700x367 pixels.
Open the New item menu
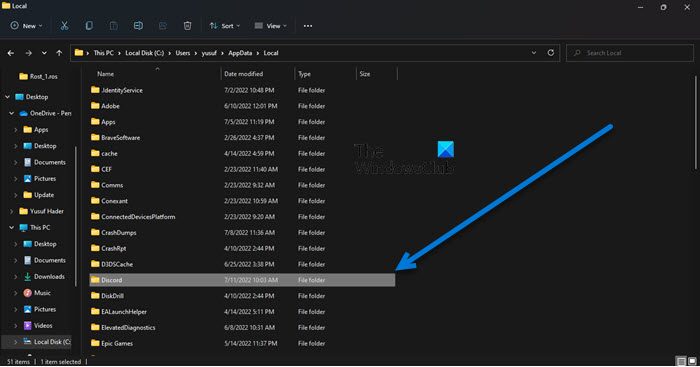point(26,26)
